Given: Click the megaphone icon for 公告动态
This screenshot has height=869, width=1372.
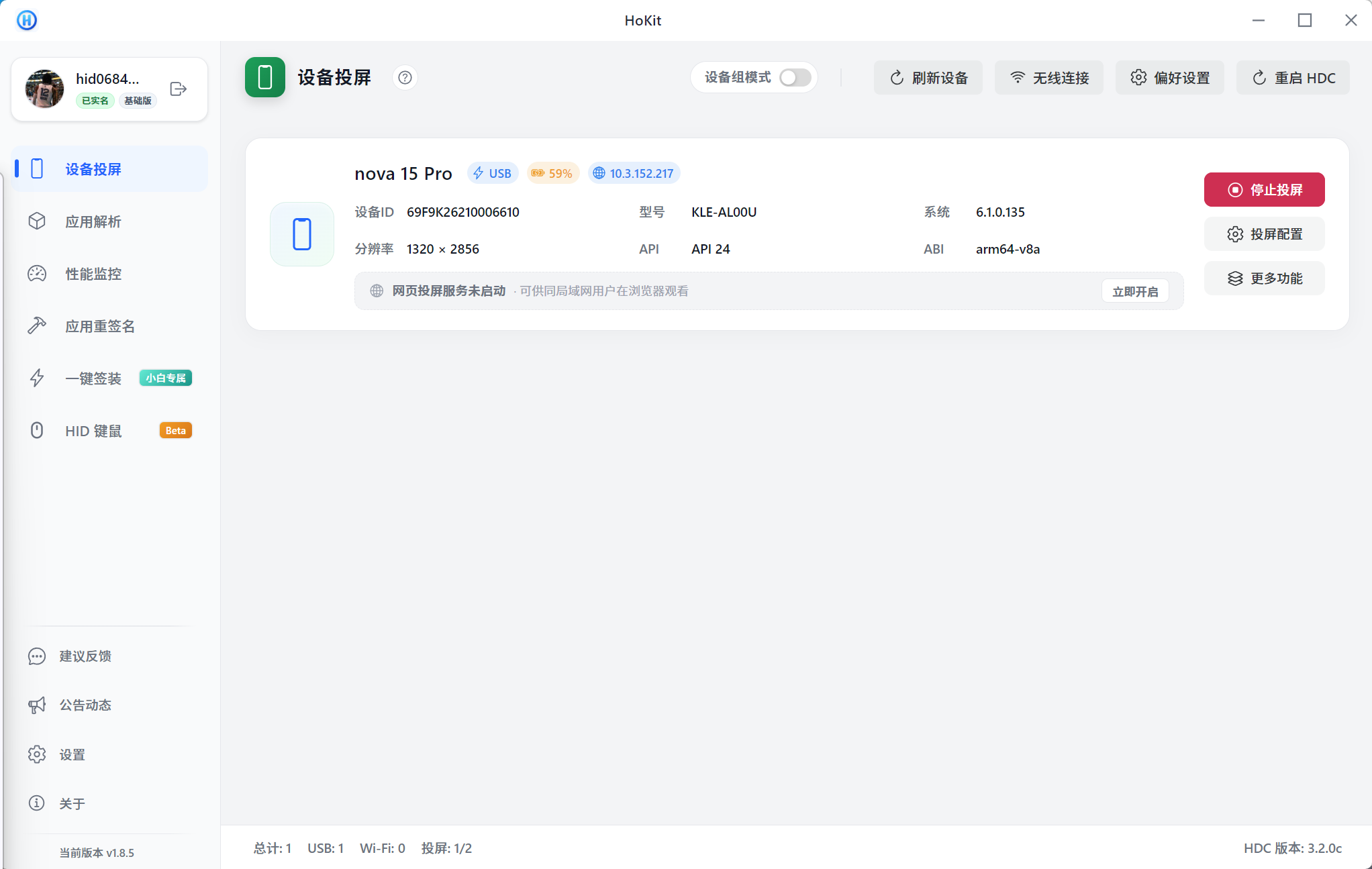Looking at the screenshot, I should coord(37,705).
